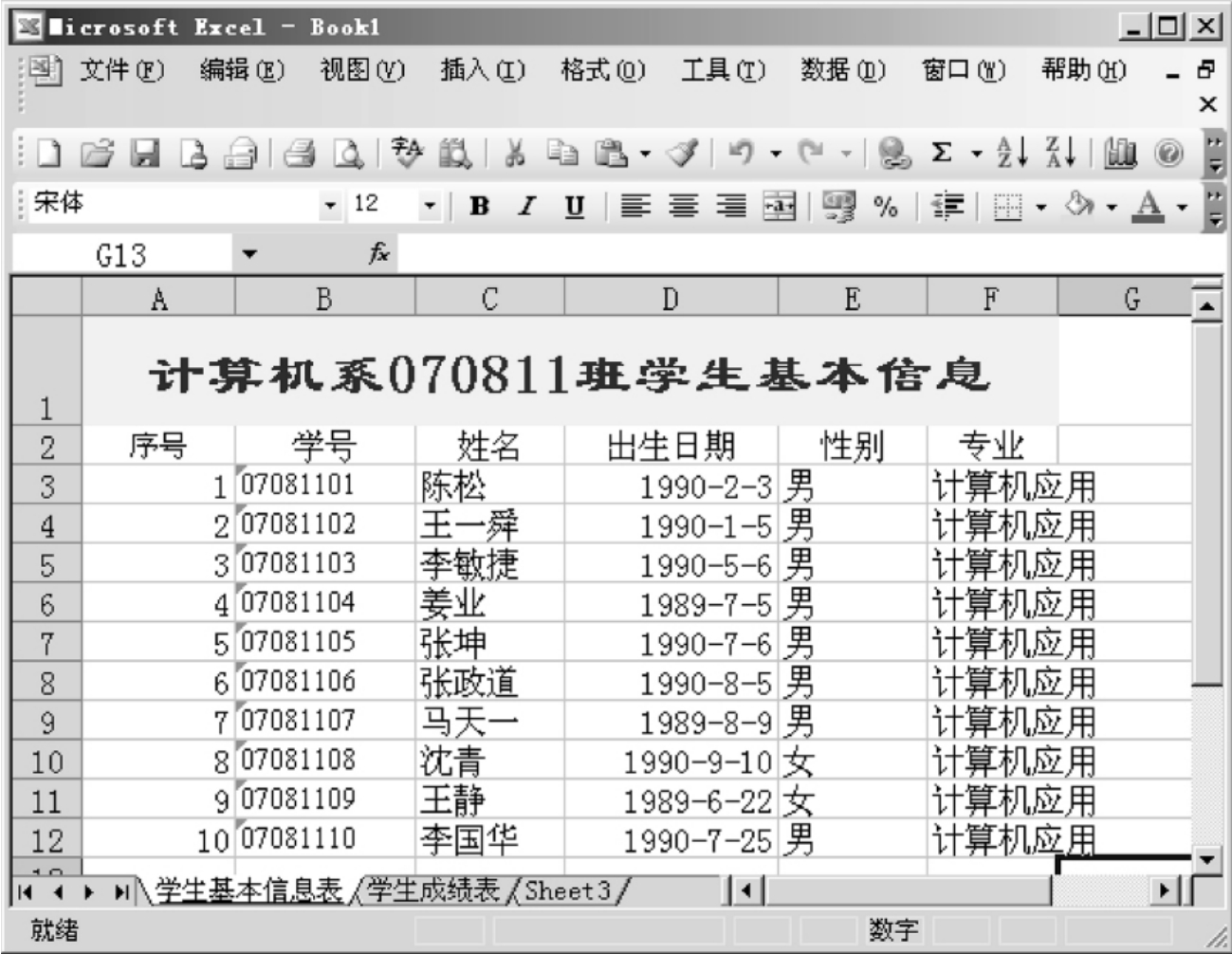
Task: Save the workbook with the Save icon
Action: coord(145,153)
